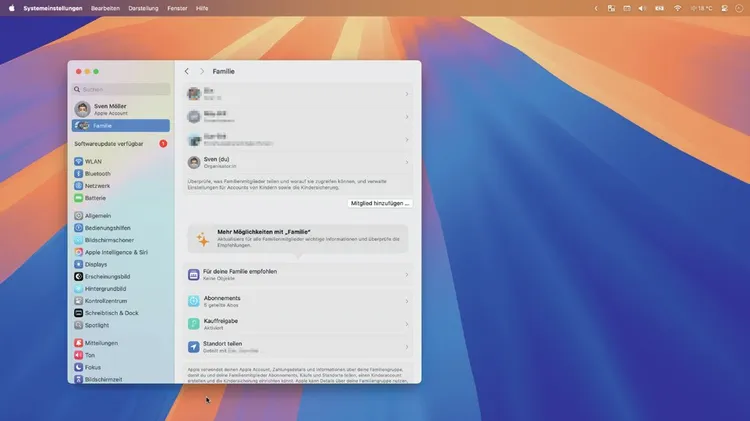Expand Für deine Familie empfohlen chevron
750x421 pixels.
[x=407, y=275]
